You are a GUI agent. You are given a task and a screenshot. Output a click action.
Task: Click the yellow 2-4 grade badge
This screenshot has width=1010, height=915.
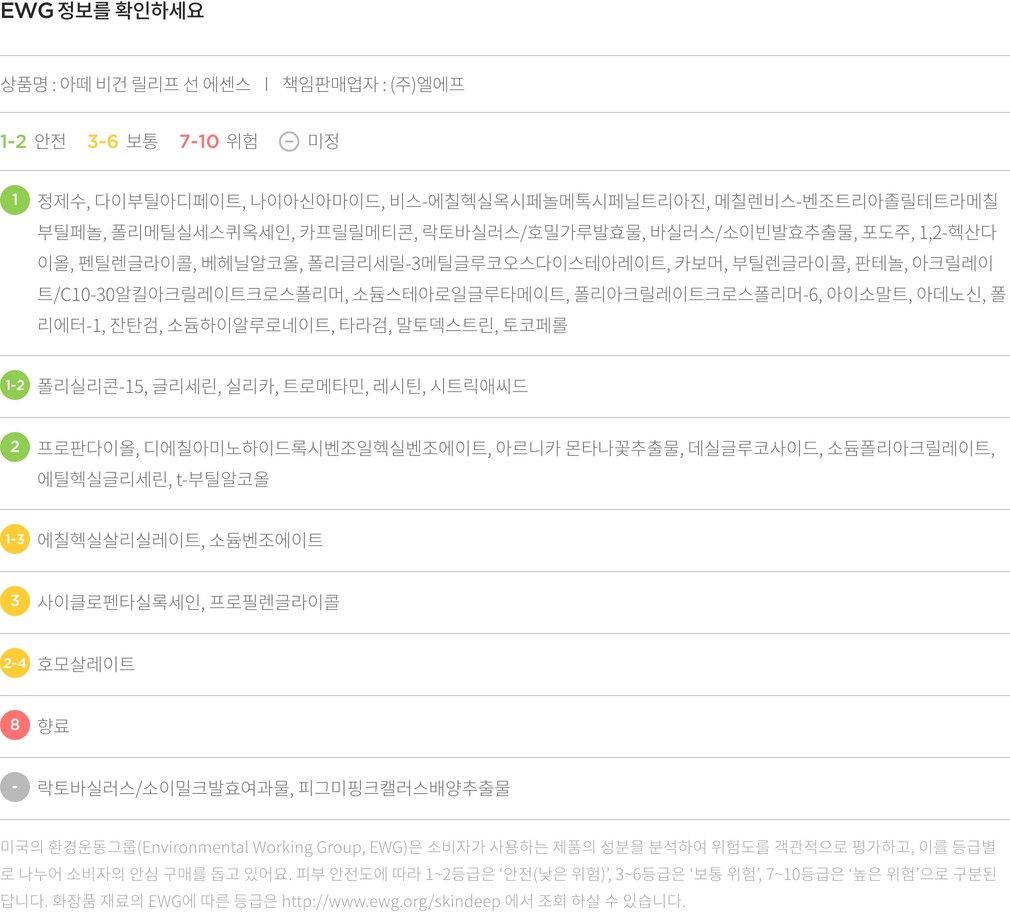(15, 664)
